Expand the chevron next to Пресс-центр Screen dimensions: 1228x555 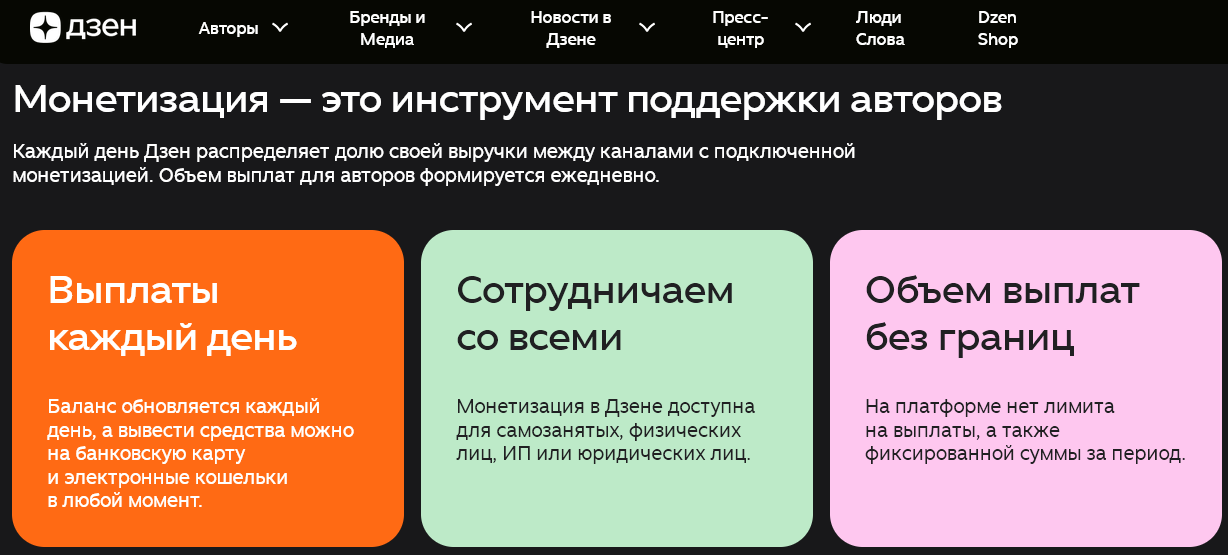[x=803, y=27]
